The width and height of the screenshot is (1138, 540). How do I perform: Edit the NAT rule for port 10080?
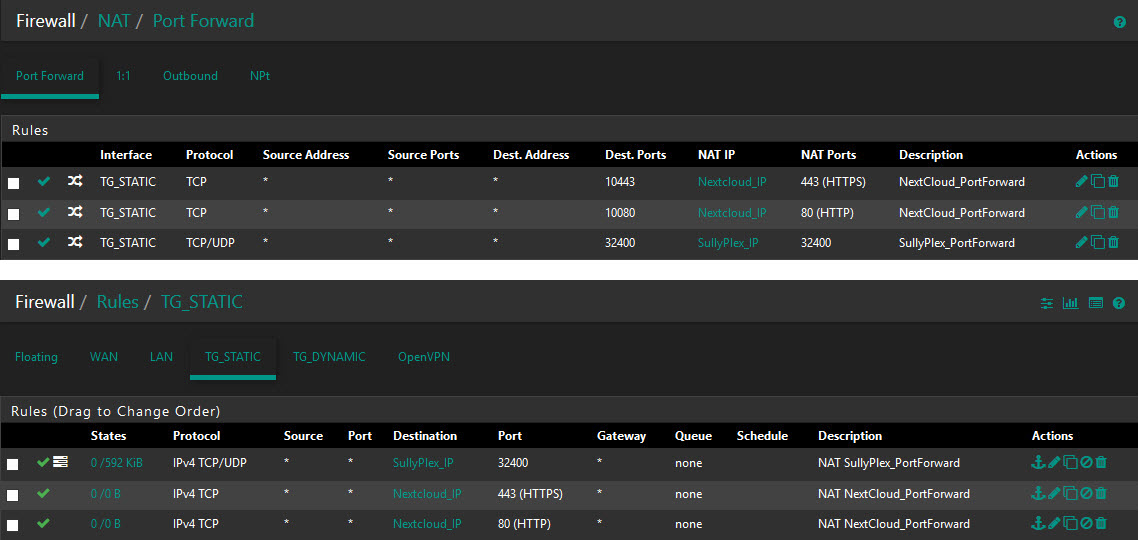[x=1081, y=213]
